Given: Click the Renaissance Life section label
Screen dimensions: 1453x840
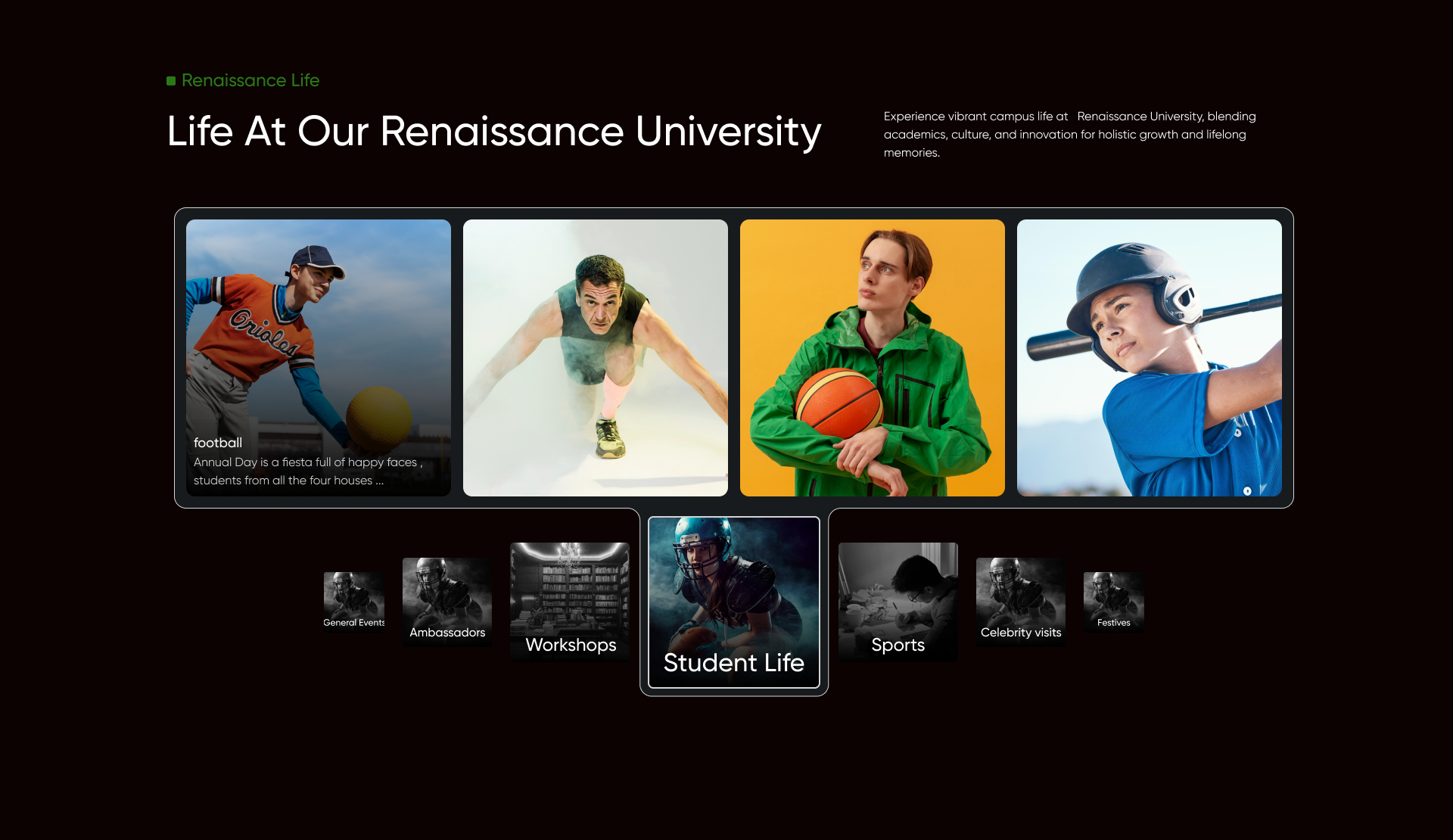Looking at the screenshot, I should (250, 80).
